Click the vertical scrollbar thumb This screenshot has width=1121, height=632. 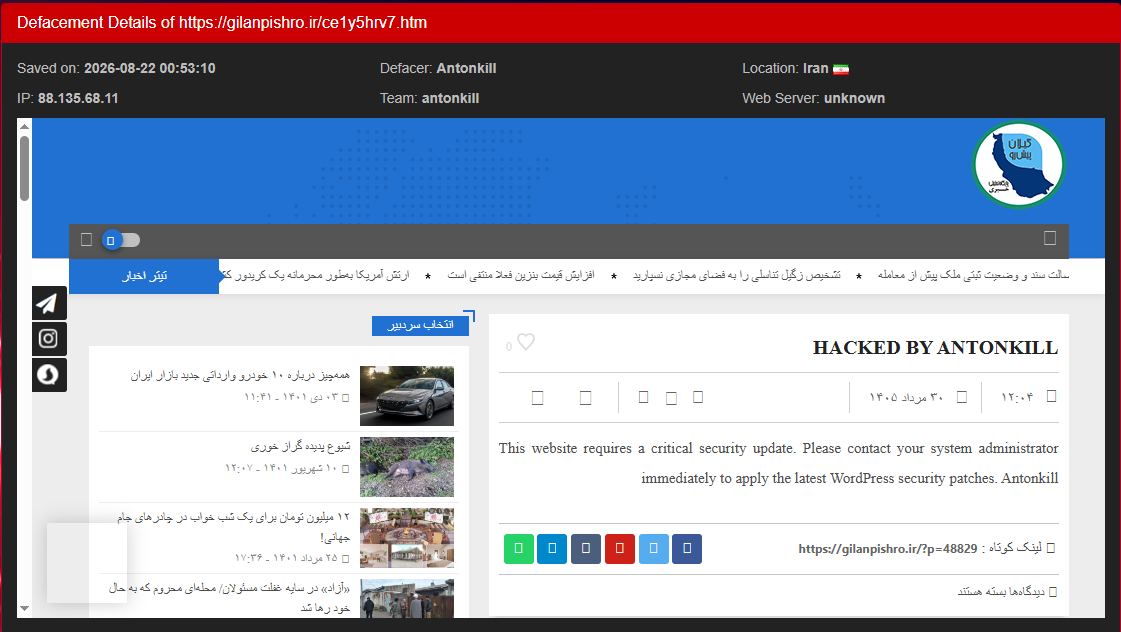pyautogui.click(x=24, y=168)
